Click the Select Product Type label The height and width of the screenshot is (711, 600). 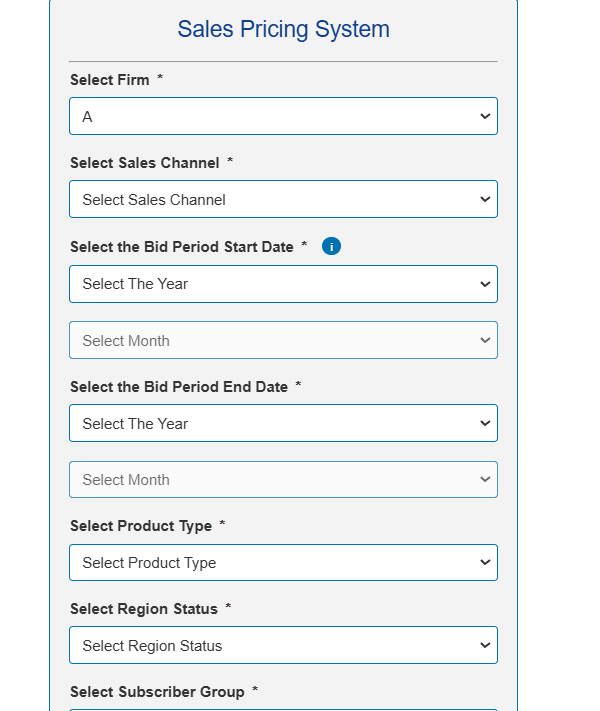pyautogui.click(x=140, y=526)
